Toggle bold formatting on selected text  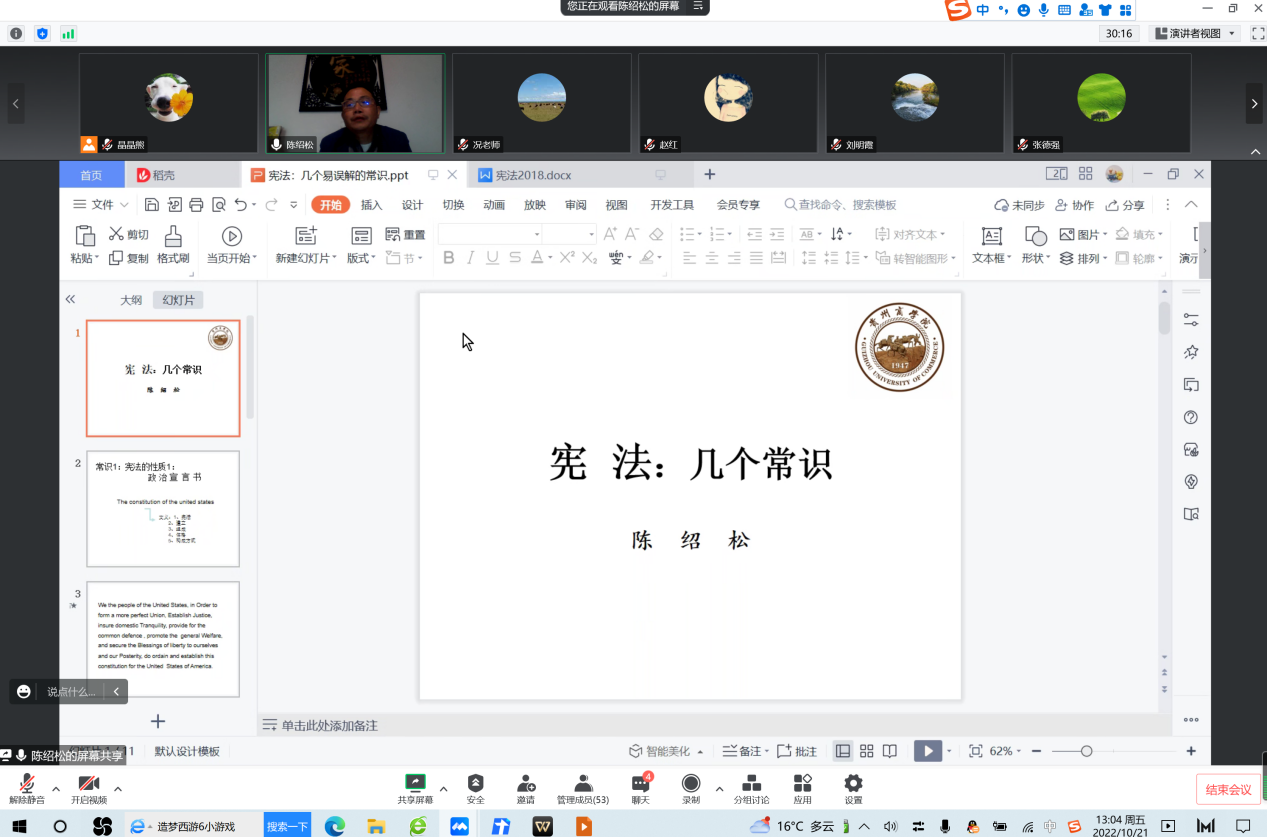tap(448, 257)
